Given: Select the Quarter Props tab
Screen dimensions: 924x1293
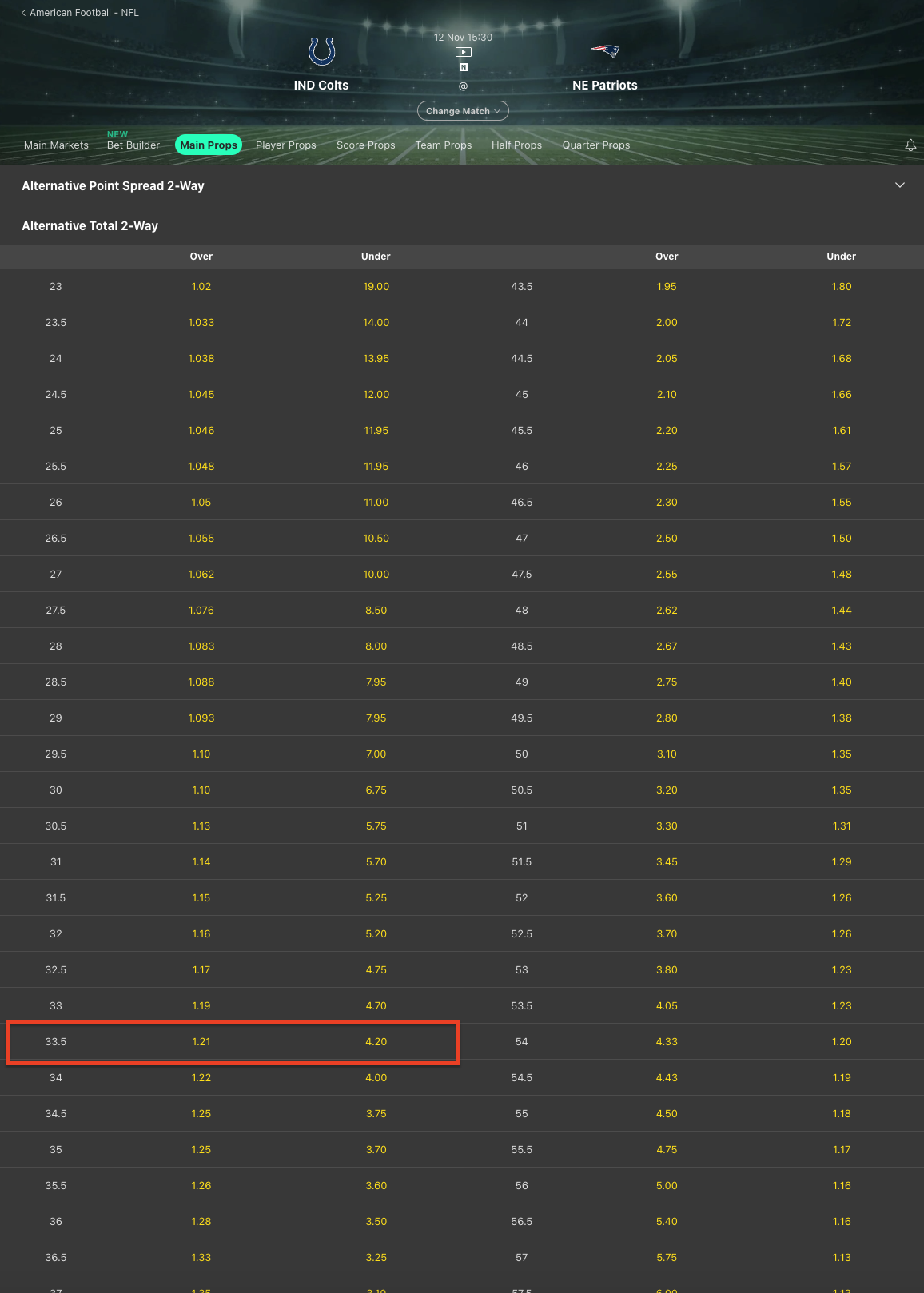Looking at the screenshot, I should point(595,145).
